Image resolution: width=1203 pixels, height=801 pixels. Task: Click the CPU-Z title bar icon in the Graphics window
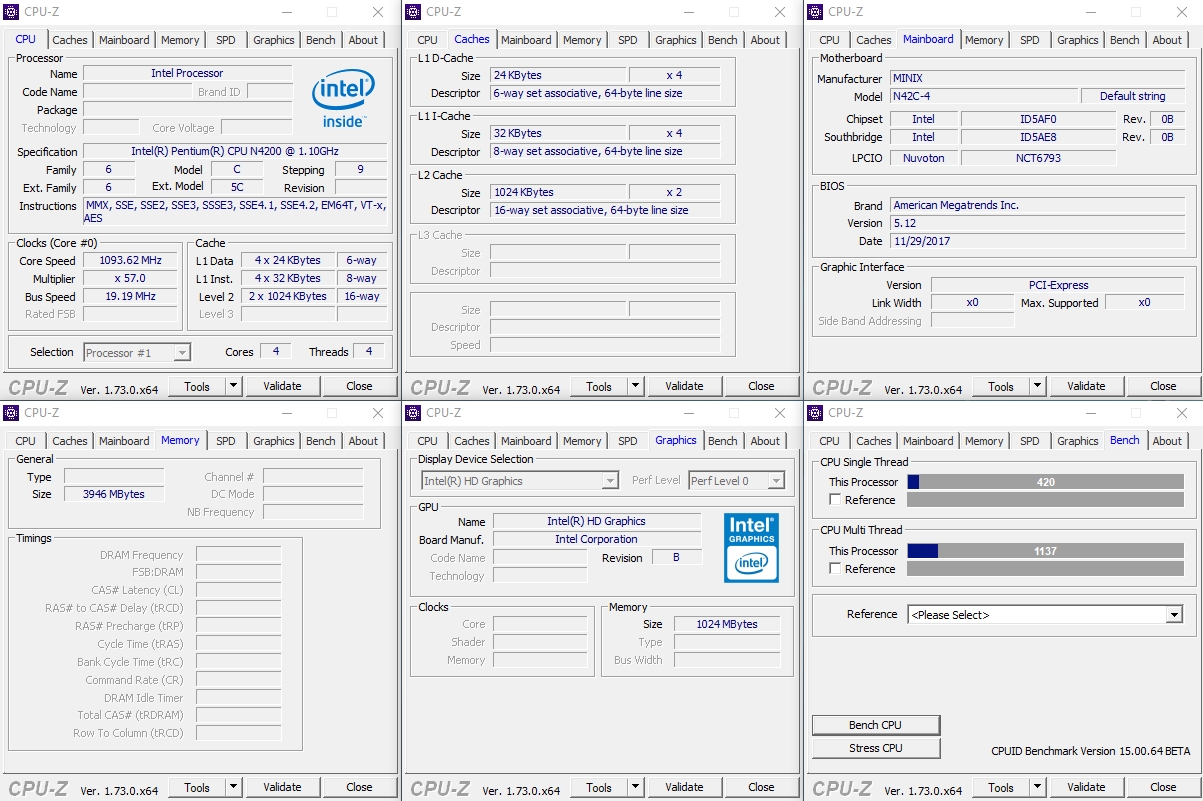(x=413, y=413)
